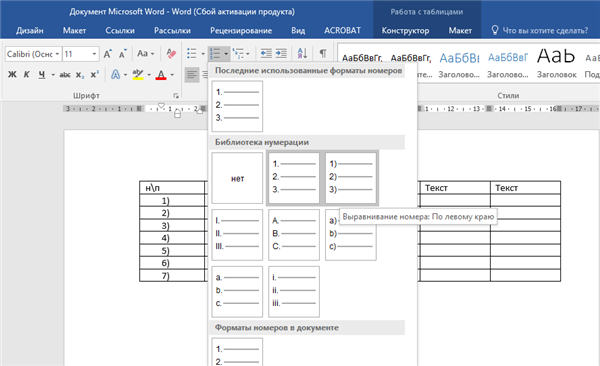Open the Font dialog launcher
600x366 pixels.
[176, 96]
